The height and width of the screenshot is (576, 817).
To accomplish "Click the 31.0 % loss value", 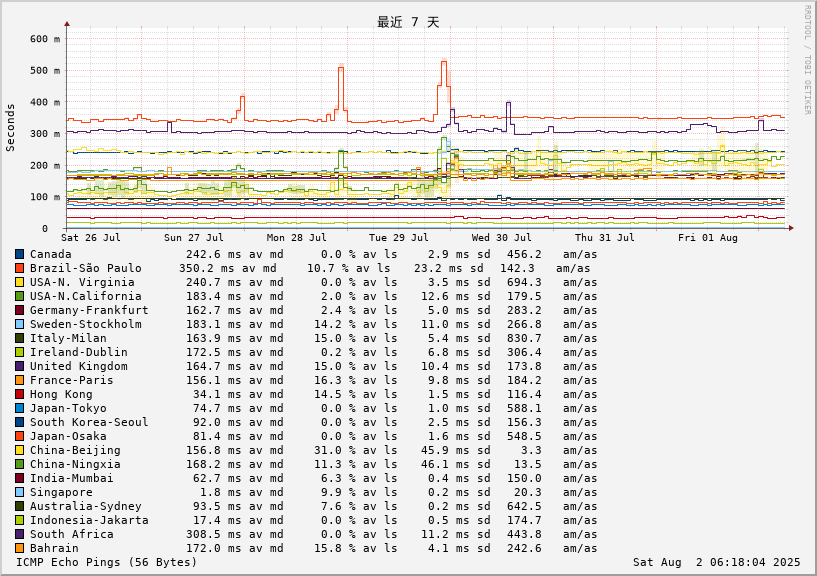I will tap(335, 451).
